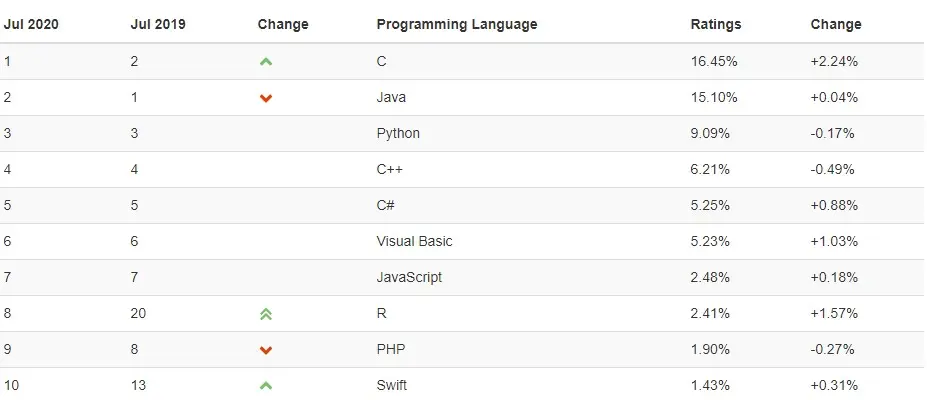
Task: Select the 16.45% rating value for C
Action: [x=714, y=61]
